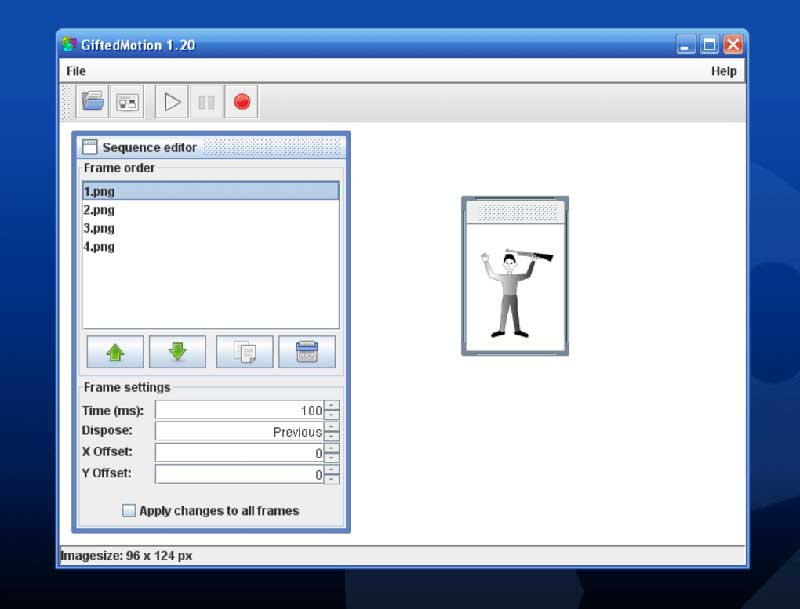Play the animation preview

[x=172, y=101]
